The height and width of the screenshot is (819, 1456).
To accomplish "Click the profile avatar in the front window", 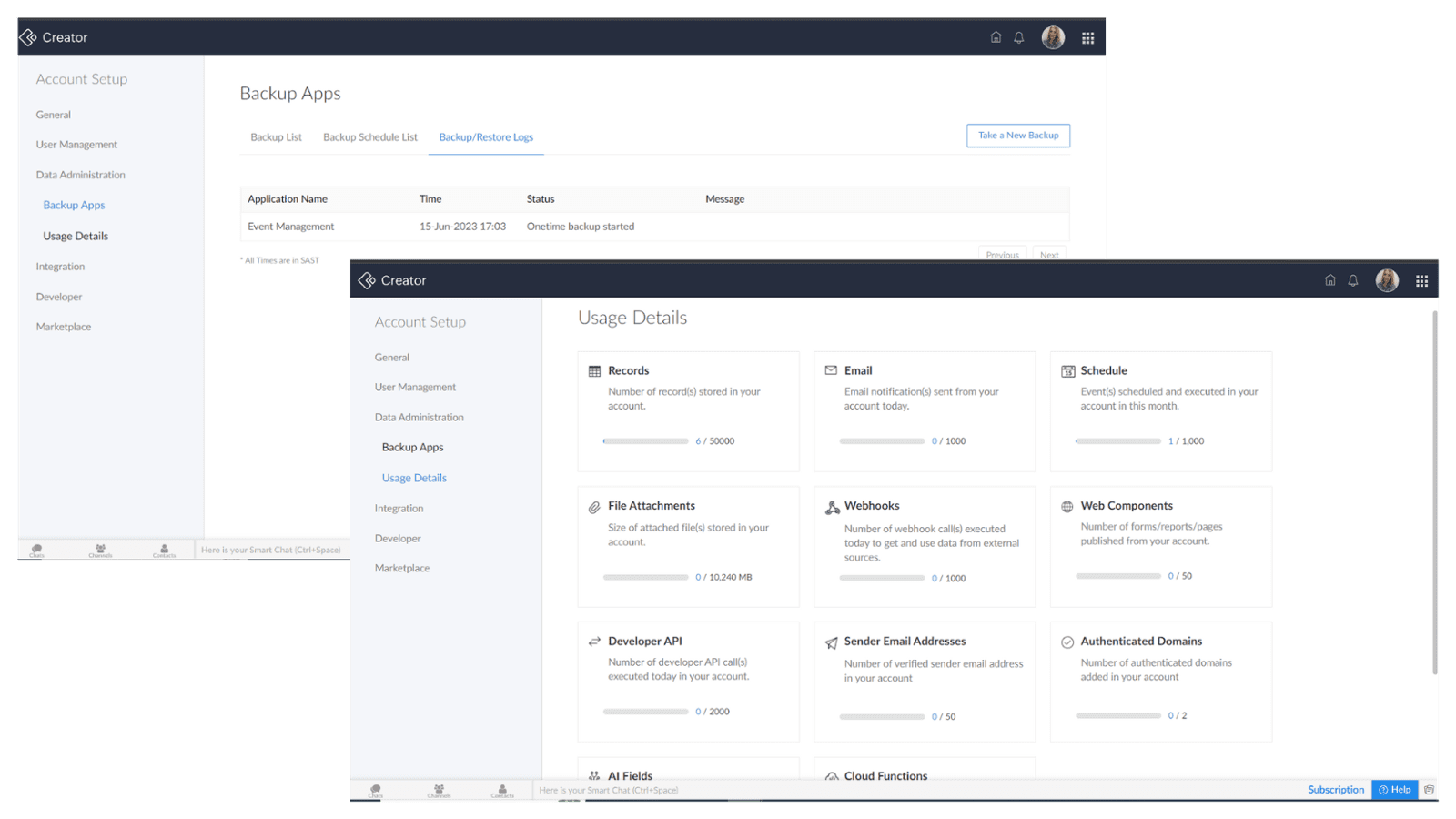I will point(1387,280).
